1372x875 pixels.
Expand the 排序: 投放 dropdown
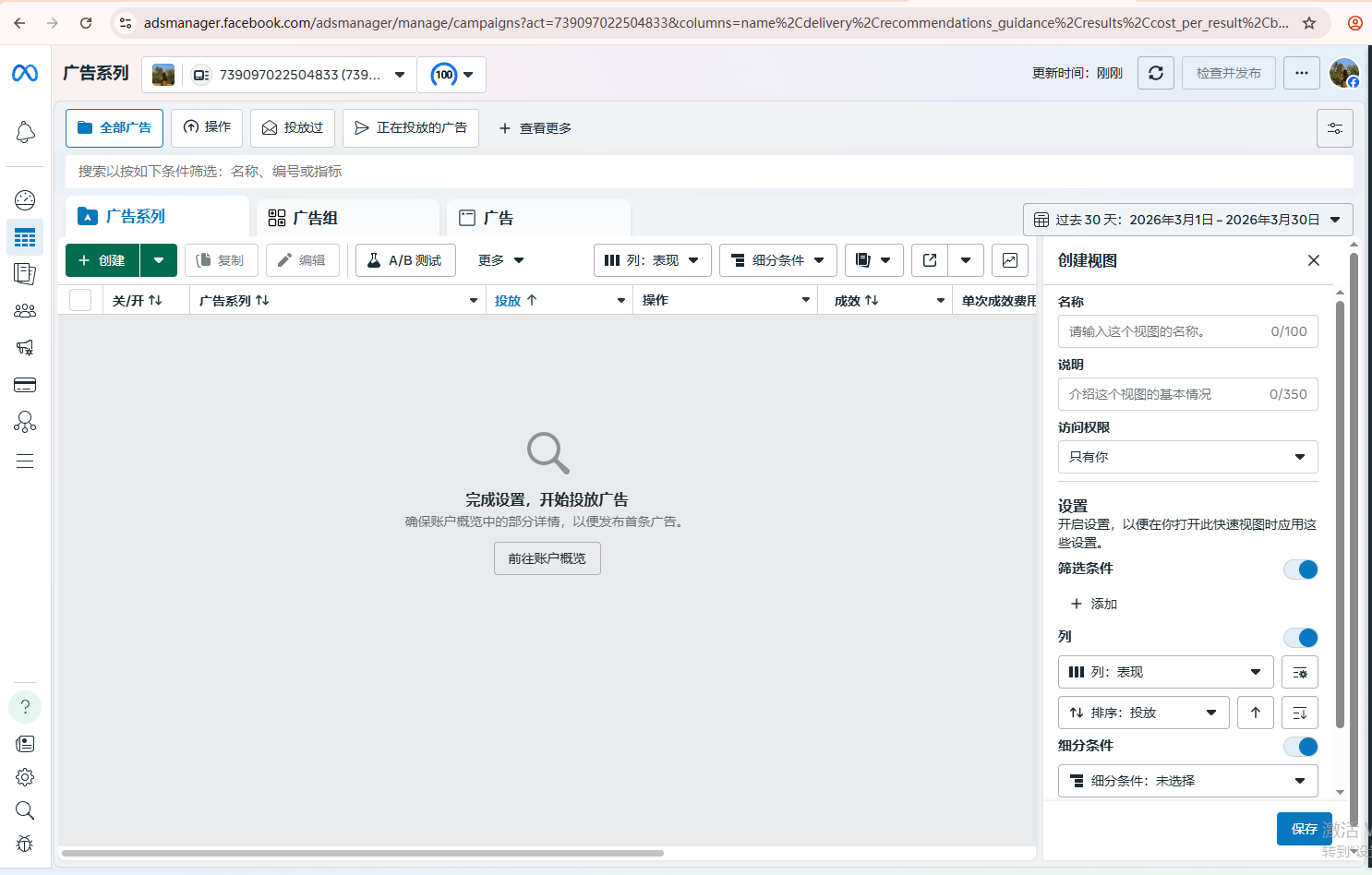(1143, 713)
